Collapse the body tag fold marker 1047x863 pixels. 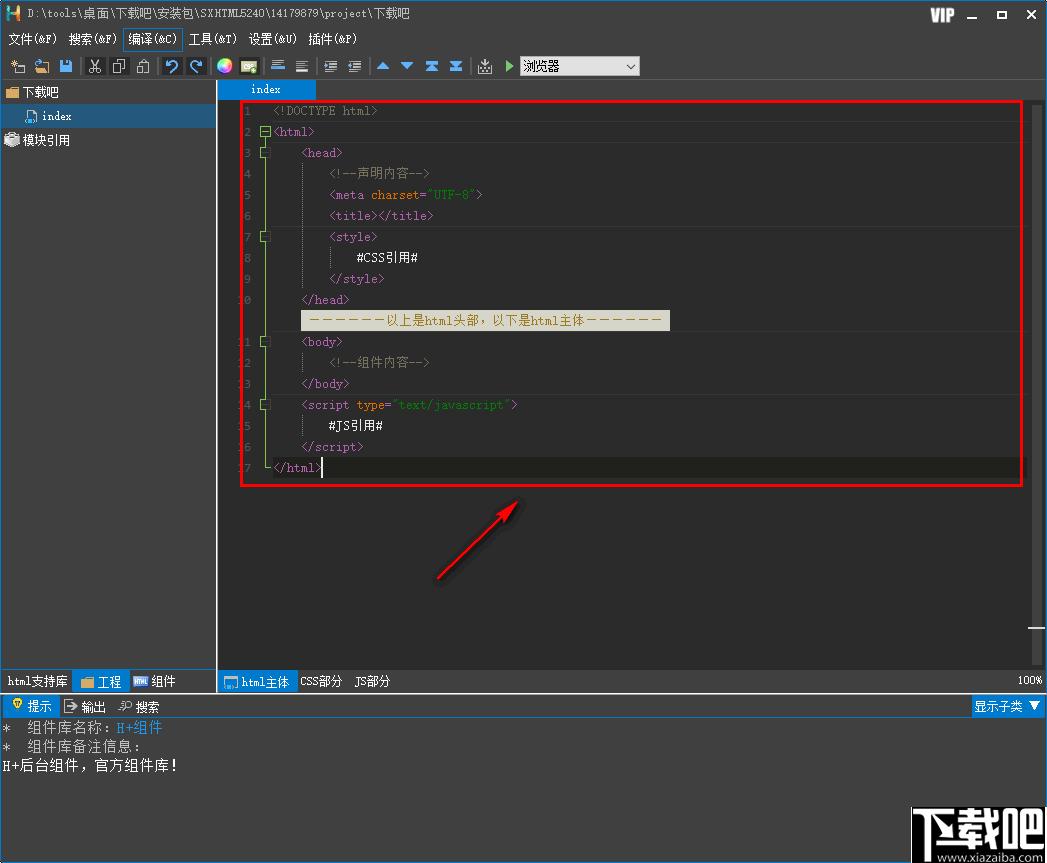pyautogui.click(x=265, y=341)
